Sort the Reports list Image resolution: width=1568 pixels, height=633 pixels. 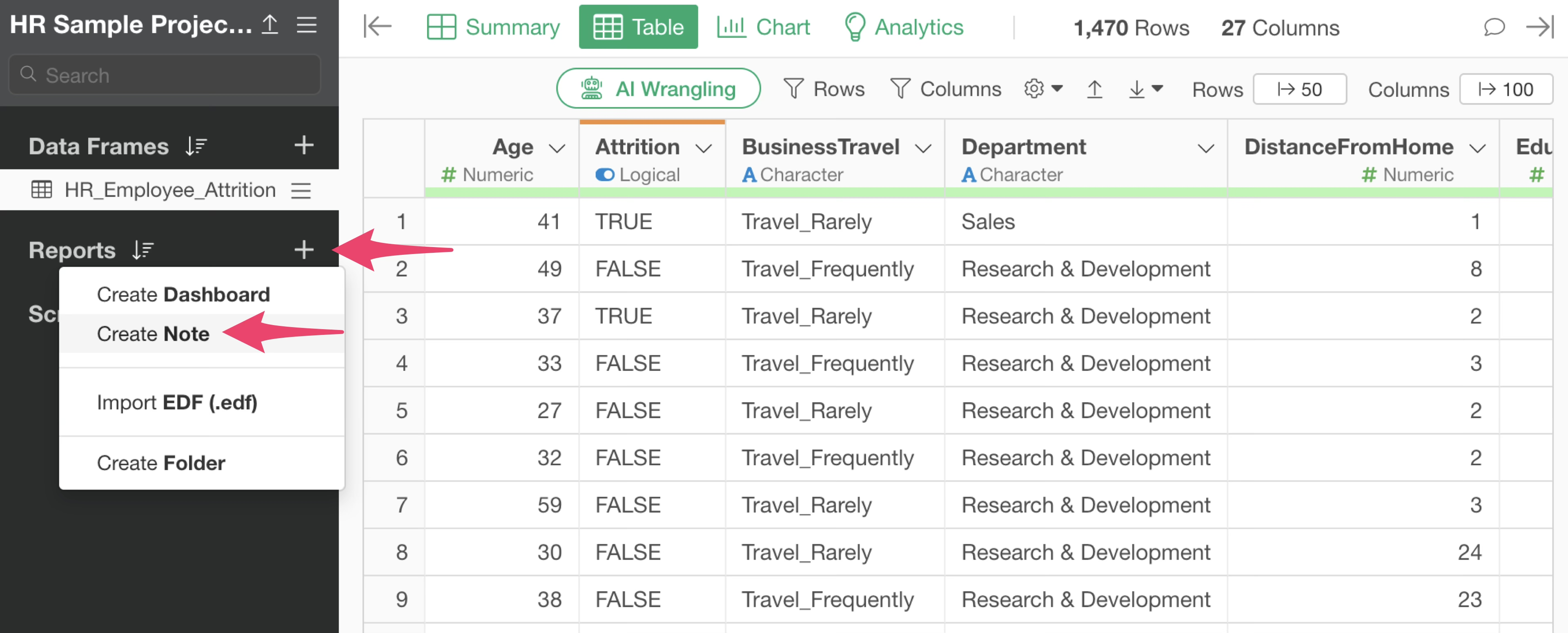pyautogui.click(x=143, y=250)
